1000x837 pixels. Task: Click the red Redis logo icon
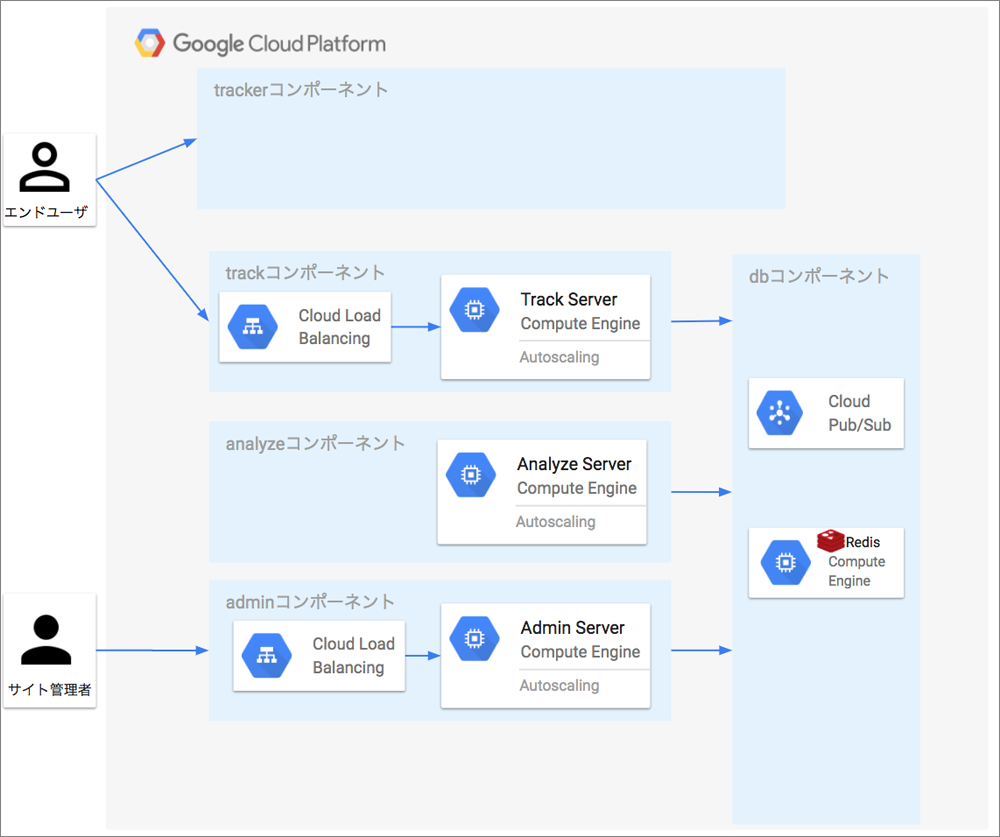830,540
